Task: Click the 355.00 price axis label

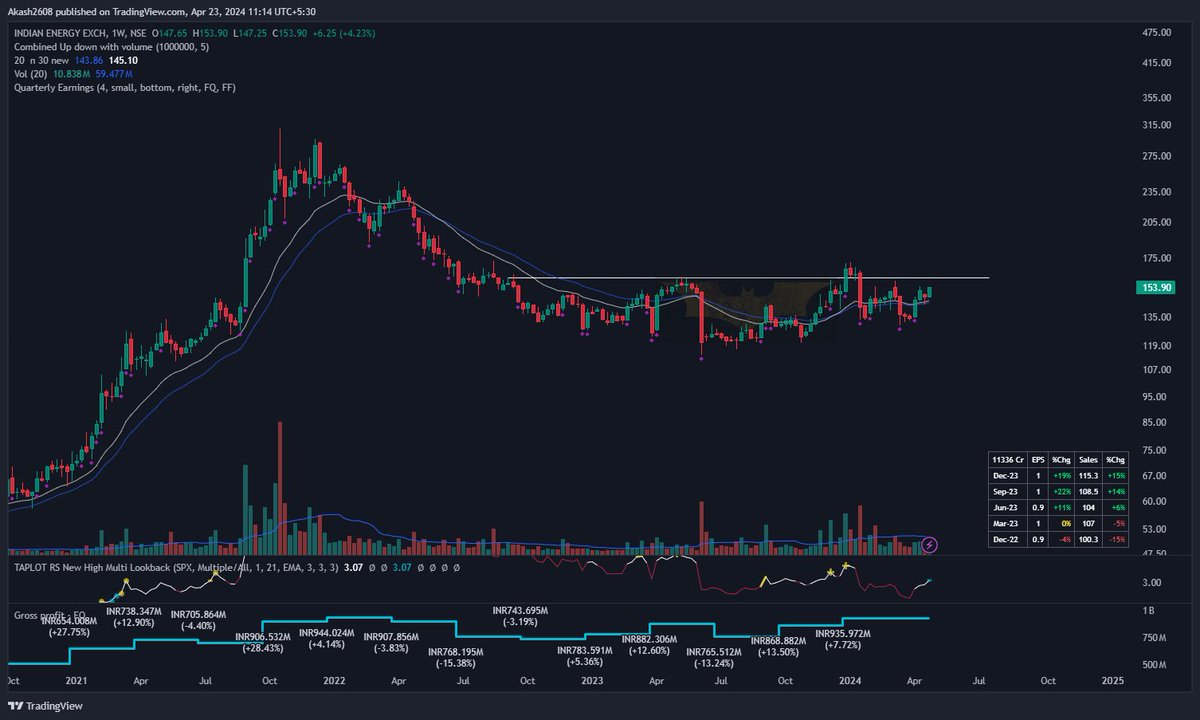Action: (x=1157, y=98)
